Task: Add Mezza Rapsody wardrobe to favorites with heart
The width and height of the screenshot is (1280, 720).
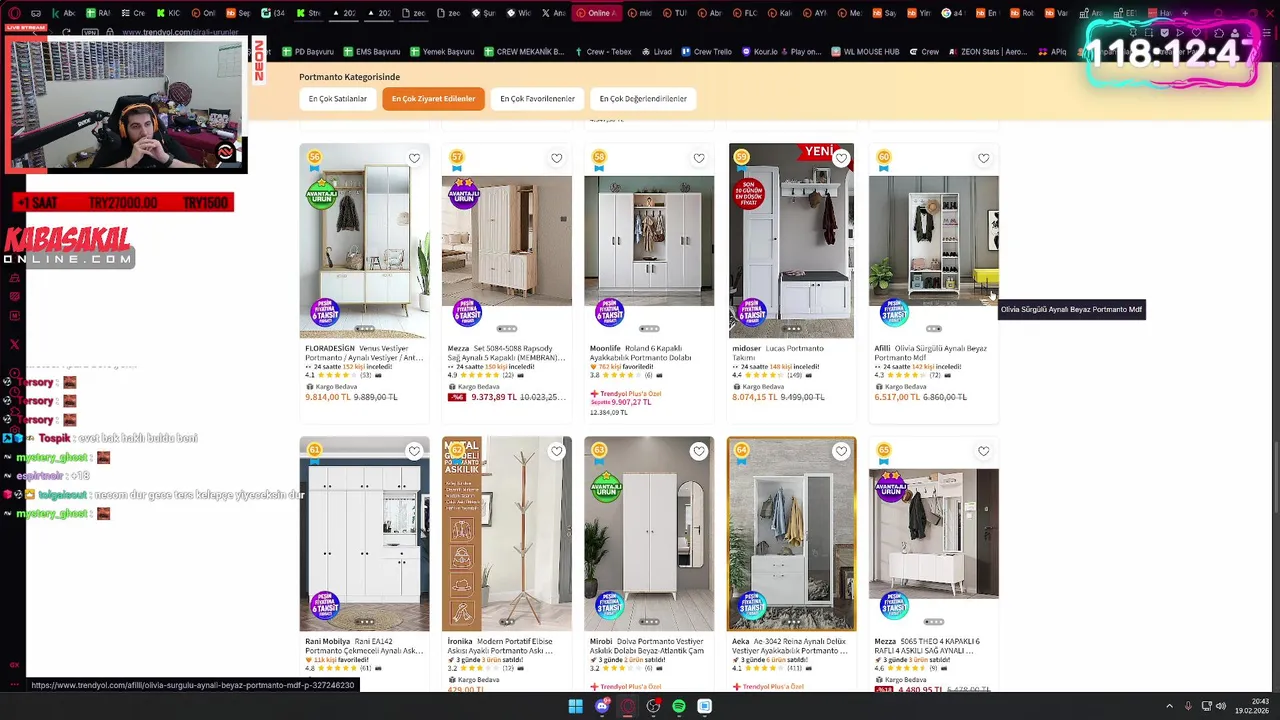Action: tap(557, 158)
